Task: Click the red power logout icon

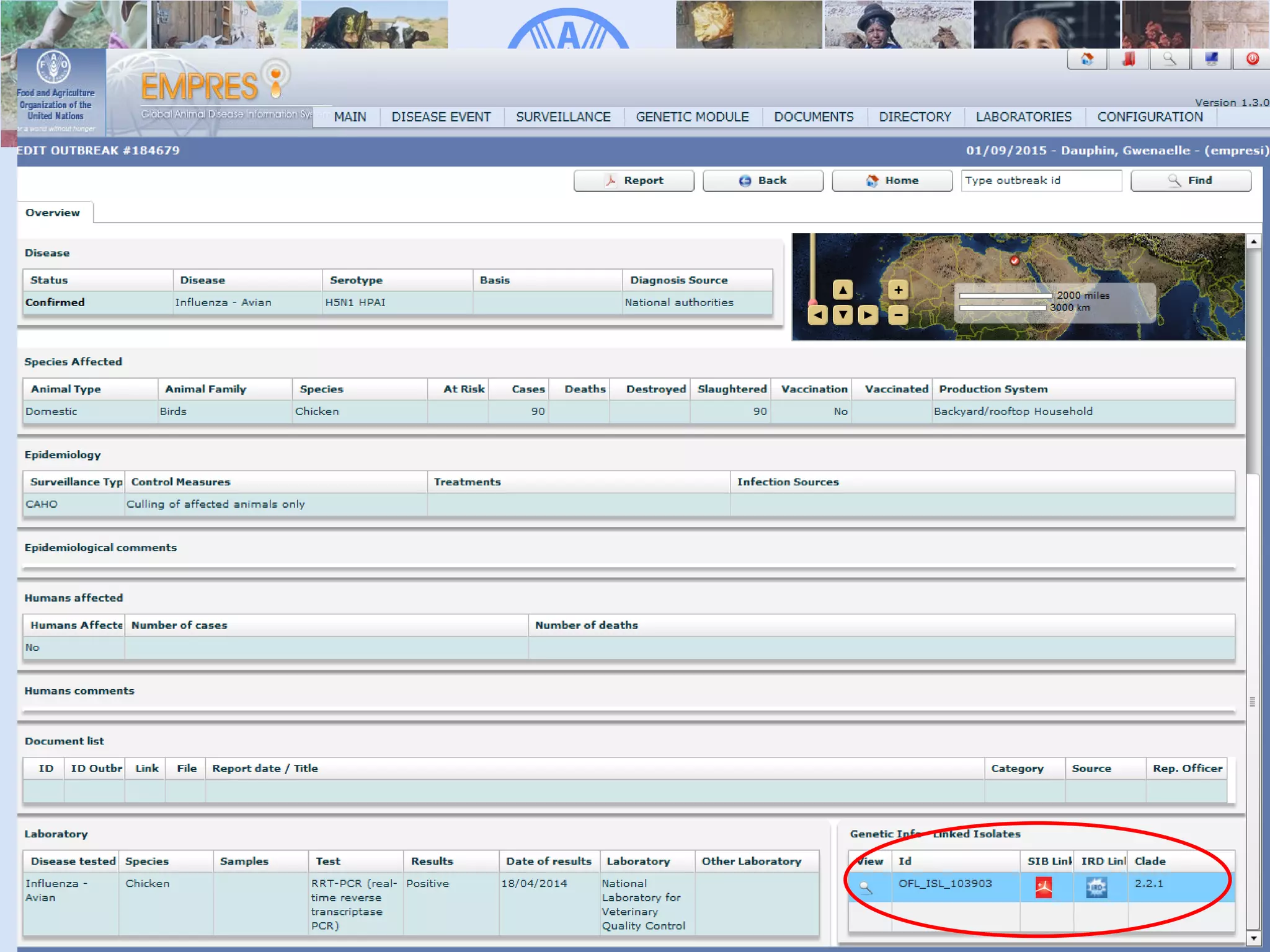Action: 1252,59
